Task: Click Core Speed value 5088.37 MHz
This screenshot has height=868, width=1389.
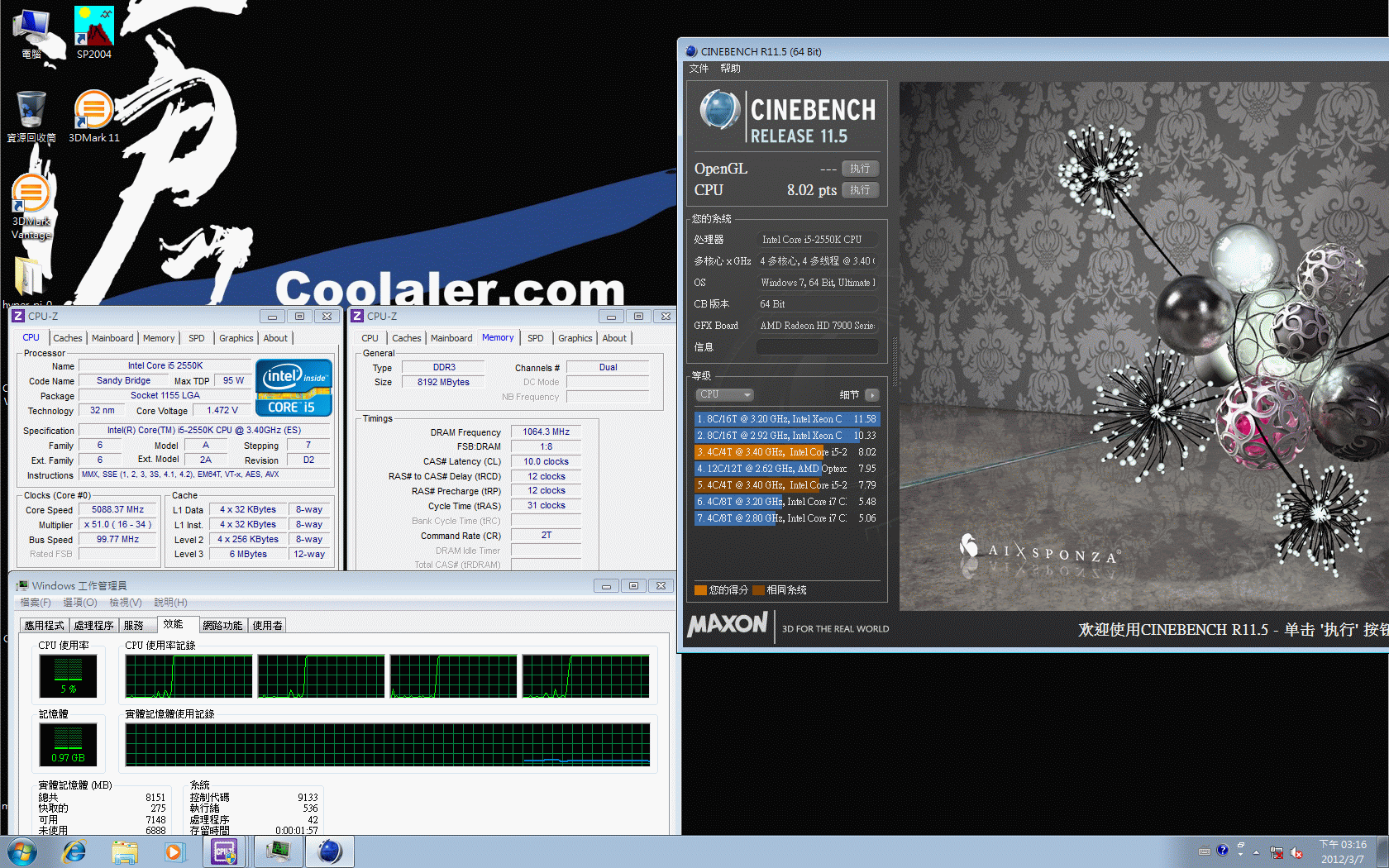Action: (x=118, y=510)
